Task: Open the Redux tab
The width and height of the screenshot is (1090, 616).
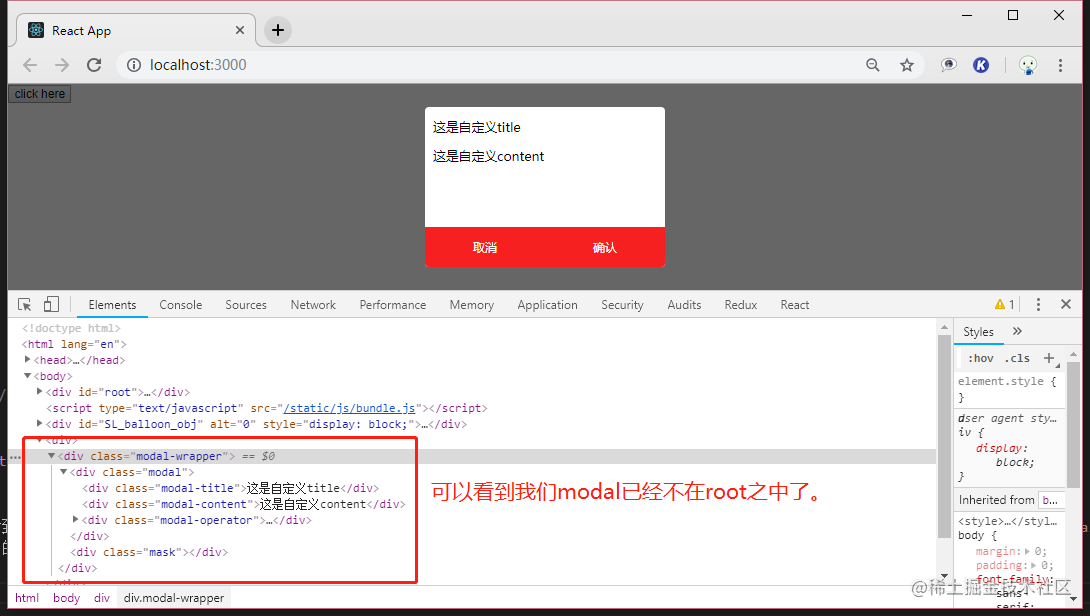Action: tap(740, 305)
